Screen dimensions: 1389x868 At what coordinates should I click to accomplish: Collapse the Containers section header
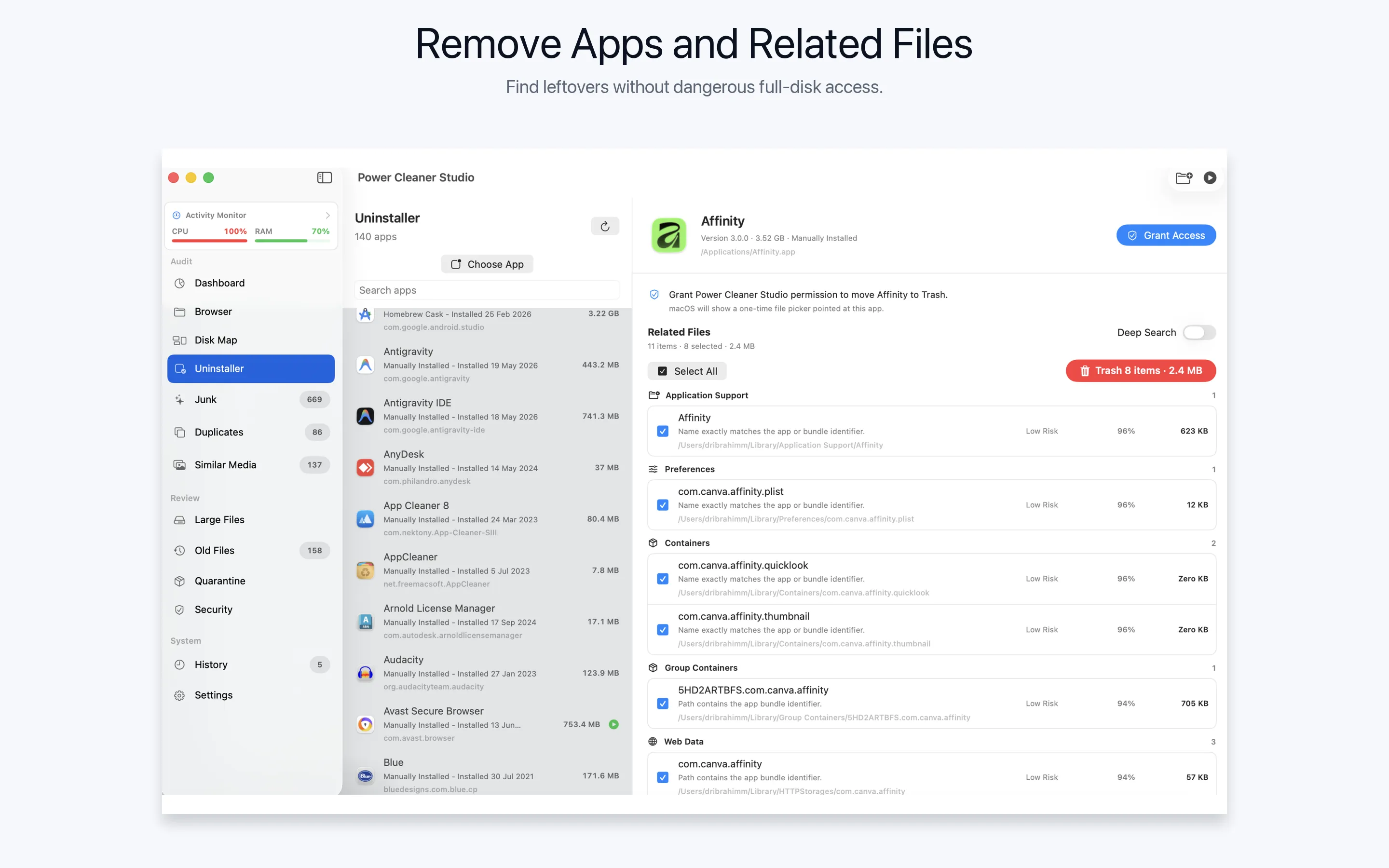point(932,543)
